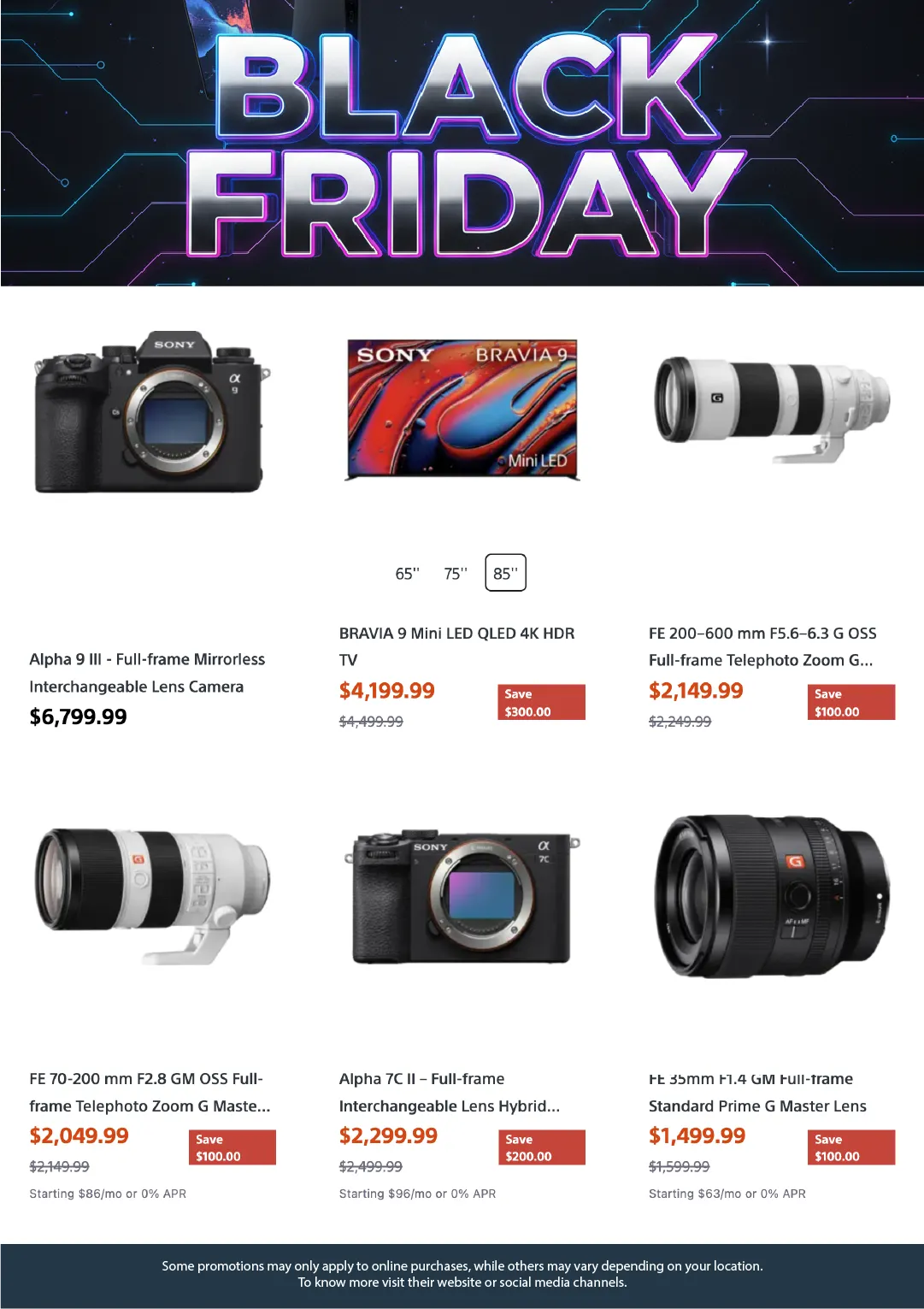Click the Save $200.00 badge
The height and width of the screenshot is (1309, 924).
[x=542, y=1147]
